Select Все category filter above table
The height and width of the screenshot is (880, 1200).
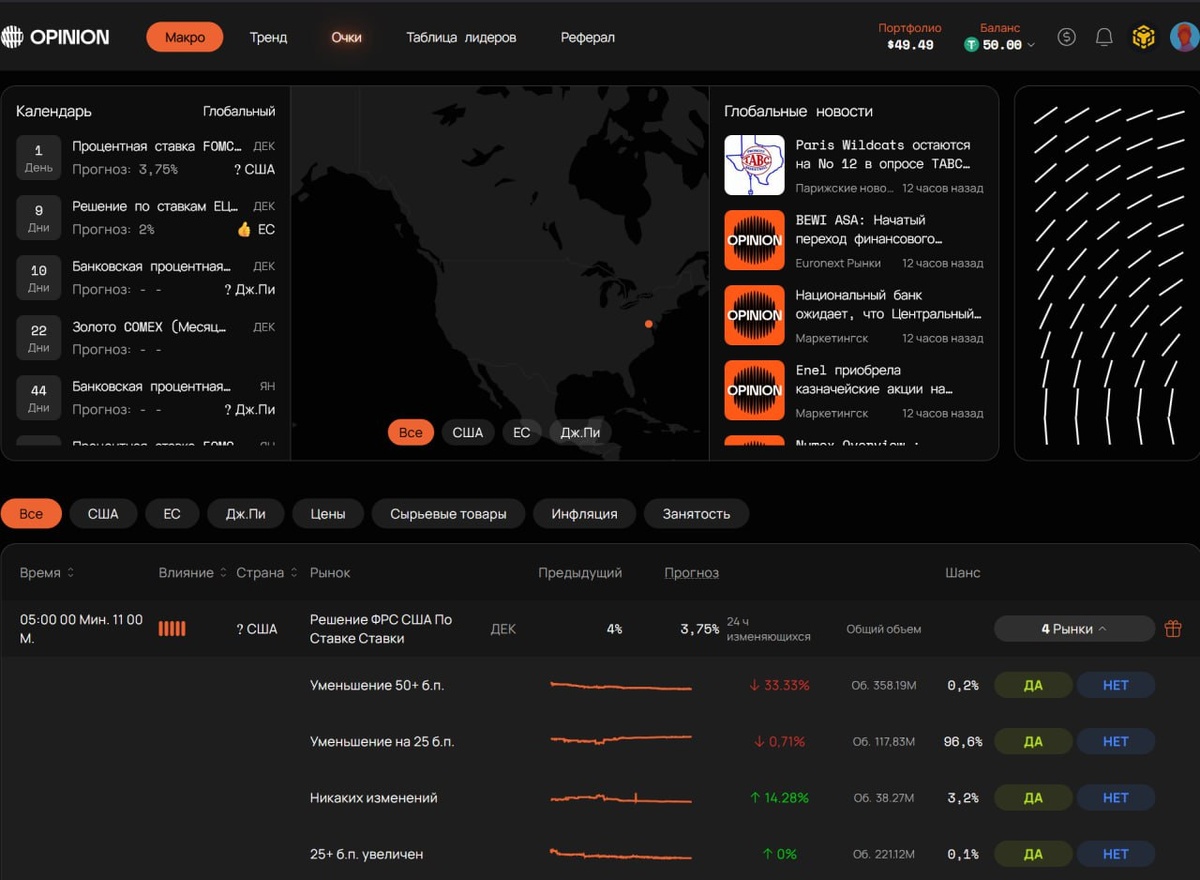click(31, 514)
